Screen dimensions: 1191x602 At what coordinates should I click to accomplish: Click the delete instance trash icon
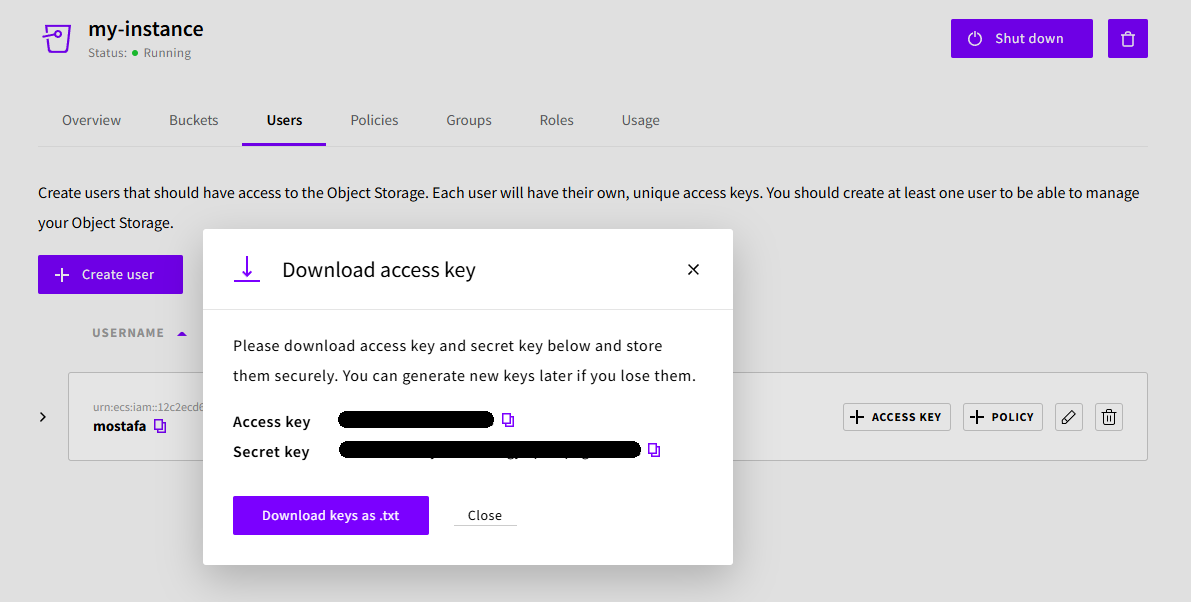tap(1127, 38)
